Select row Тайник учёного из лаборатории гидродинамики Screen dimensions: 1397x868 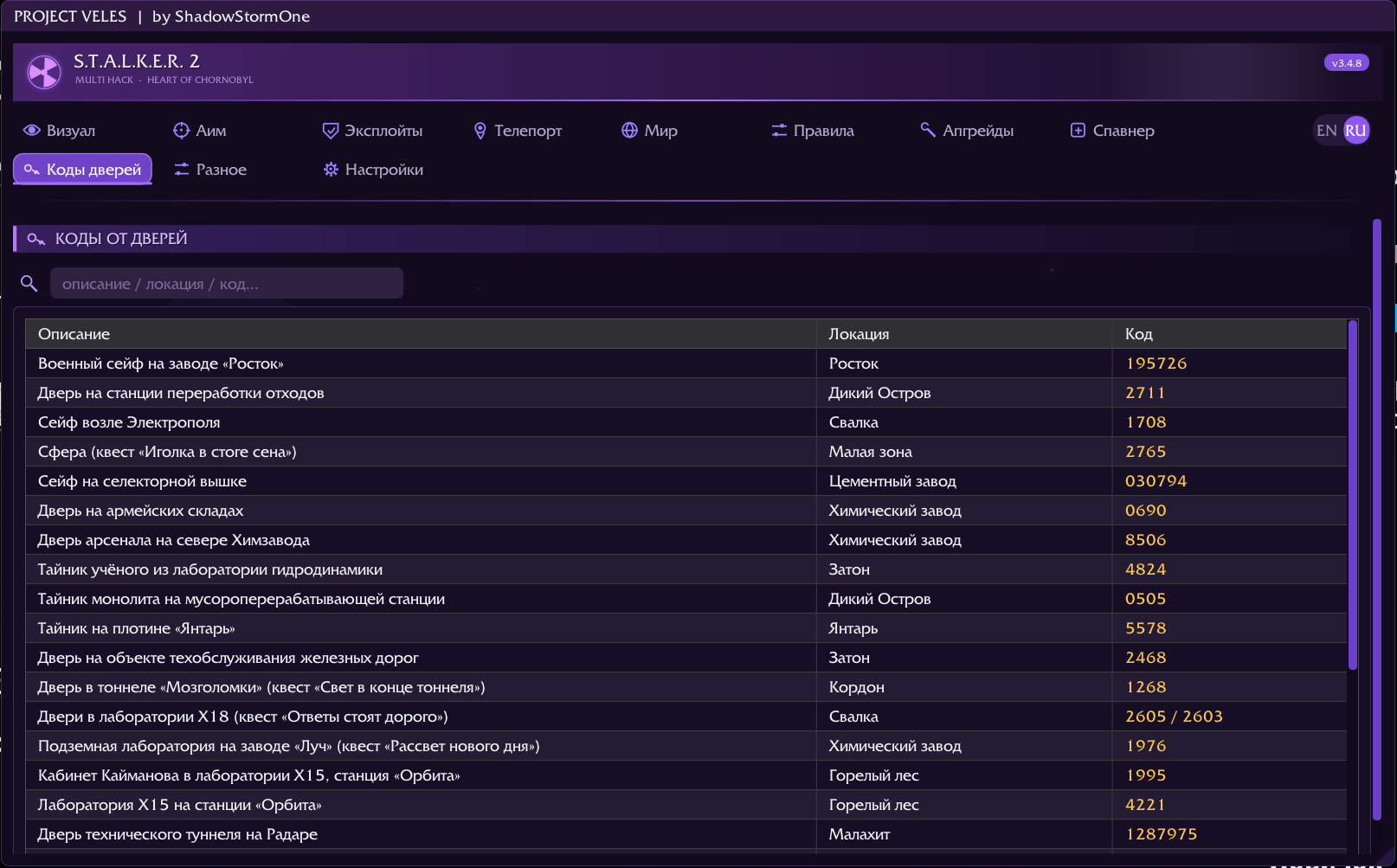[686, 569]
